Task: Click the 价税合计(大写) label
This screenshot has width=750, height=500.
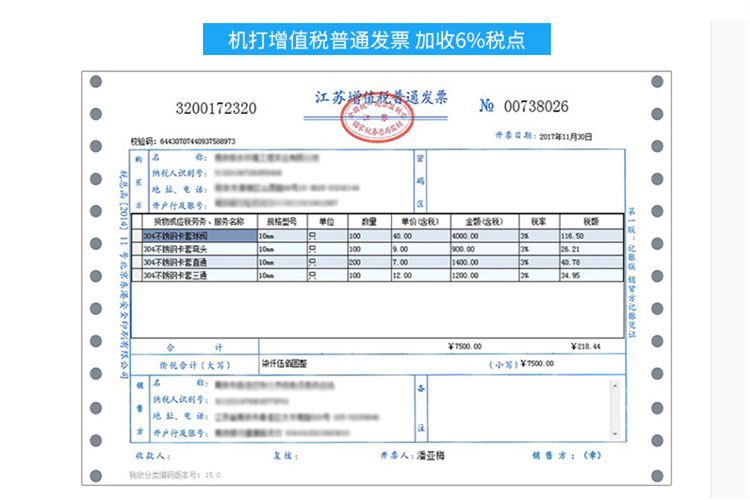Action: tap(195, 365)
